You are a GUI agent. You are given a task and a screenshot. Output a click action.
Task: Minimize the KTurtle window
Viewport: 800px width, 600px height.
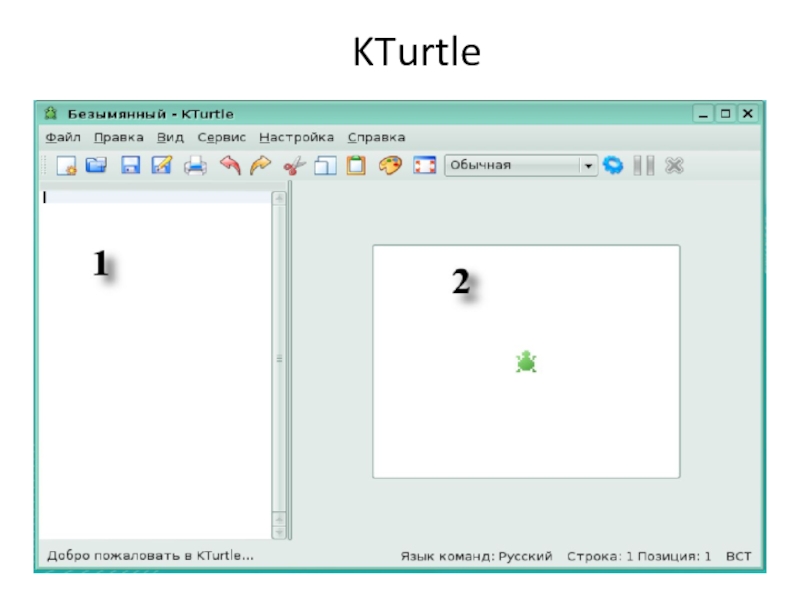[703, 113]
